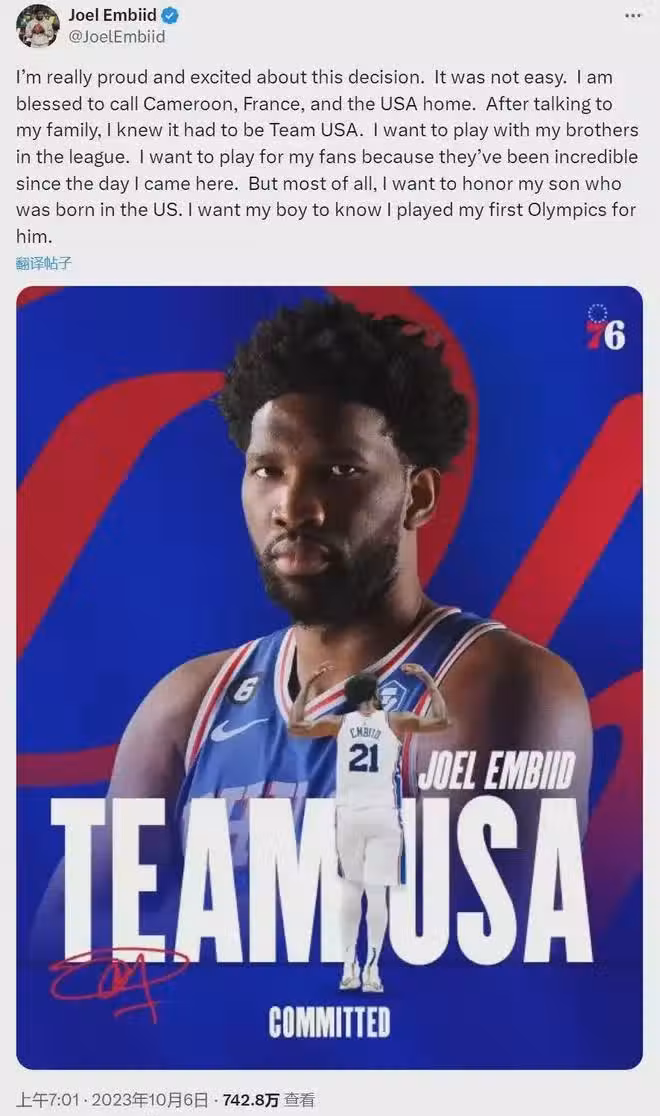Click the 76ers logo on the poster
Viewport: 660px width, 1116px height.
pos(605,327)
